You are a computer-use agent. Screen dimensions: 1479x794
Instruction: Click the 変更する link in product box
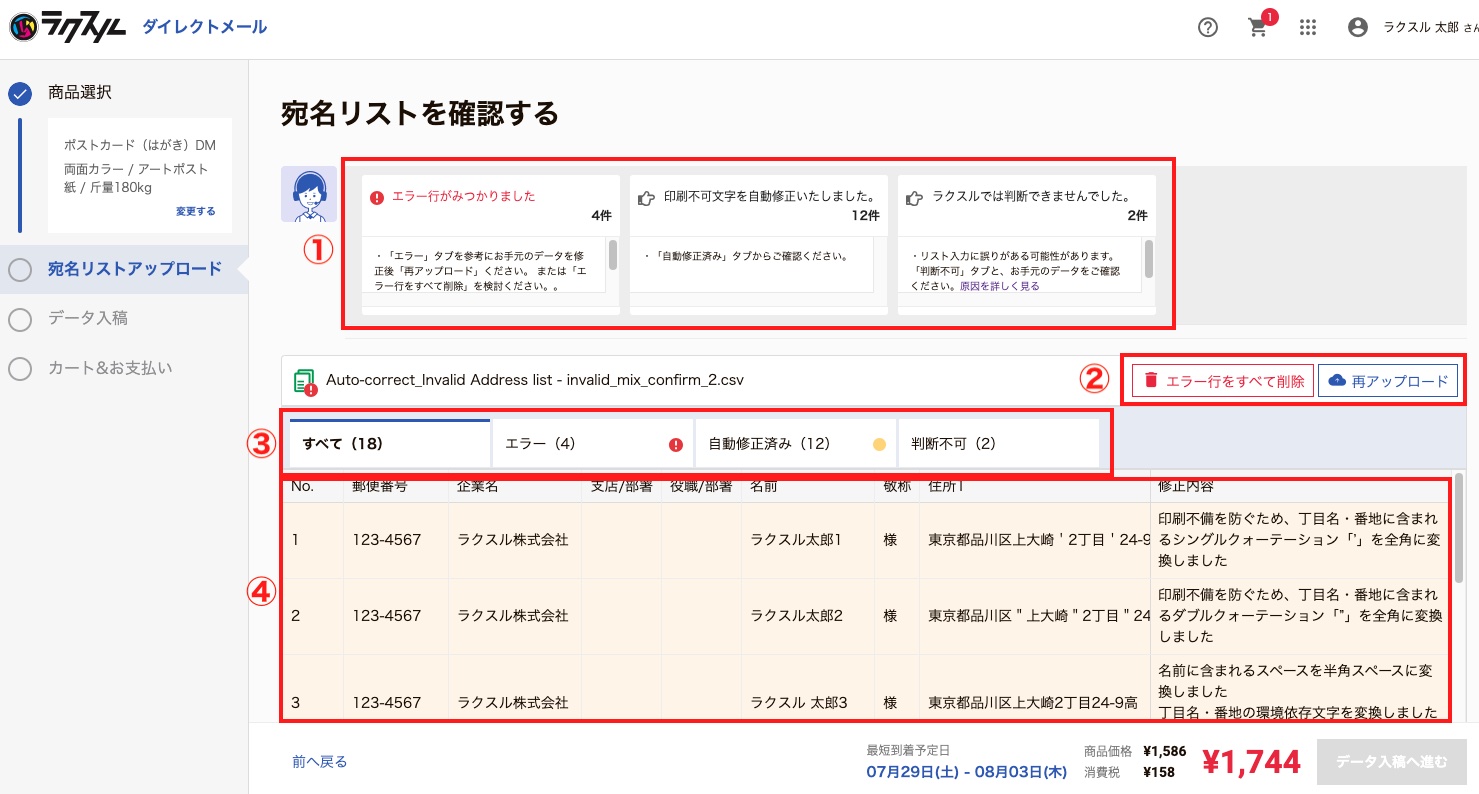point(196,212)
